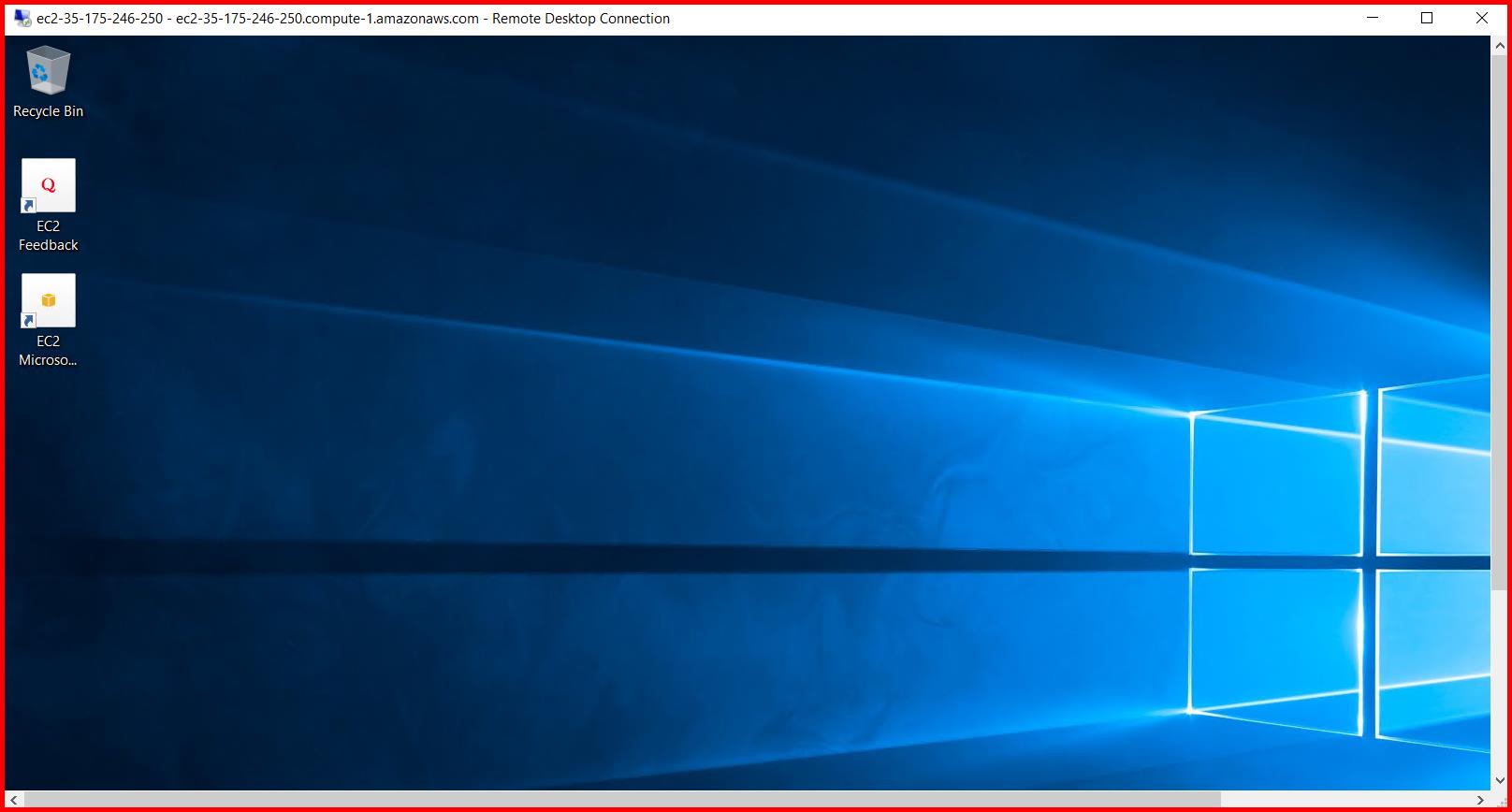1512x812 pixels.
Task: Maximize the Remote Desktop Connection window
Action: point(1427,18)
